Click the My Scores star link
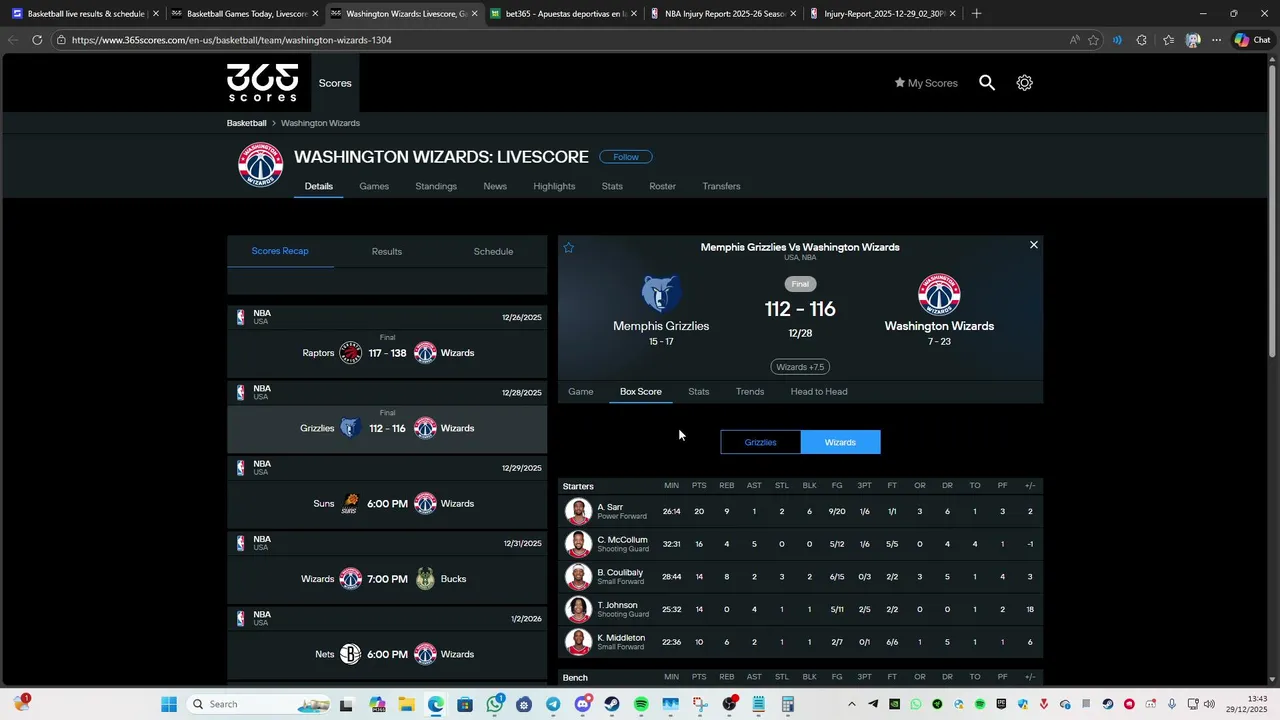This screenshot has height=720, width=1280. [x=926, y=83]
